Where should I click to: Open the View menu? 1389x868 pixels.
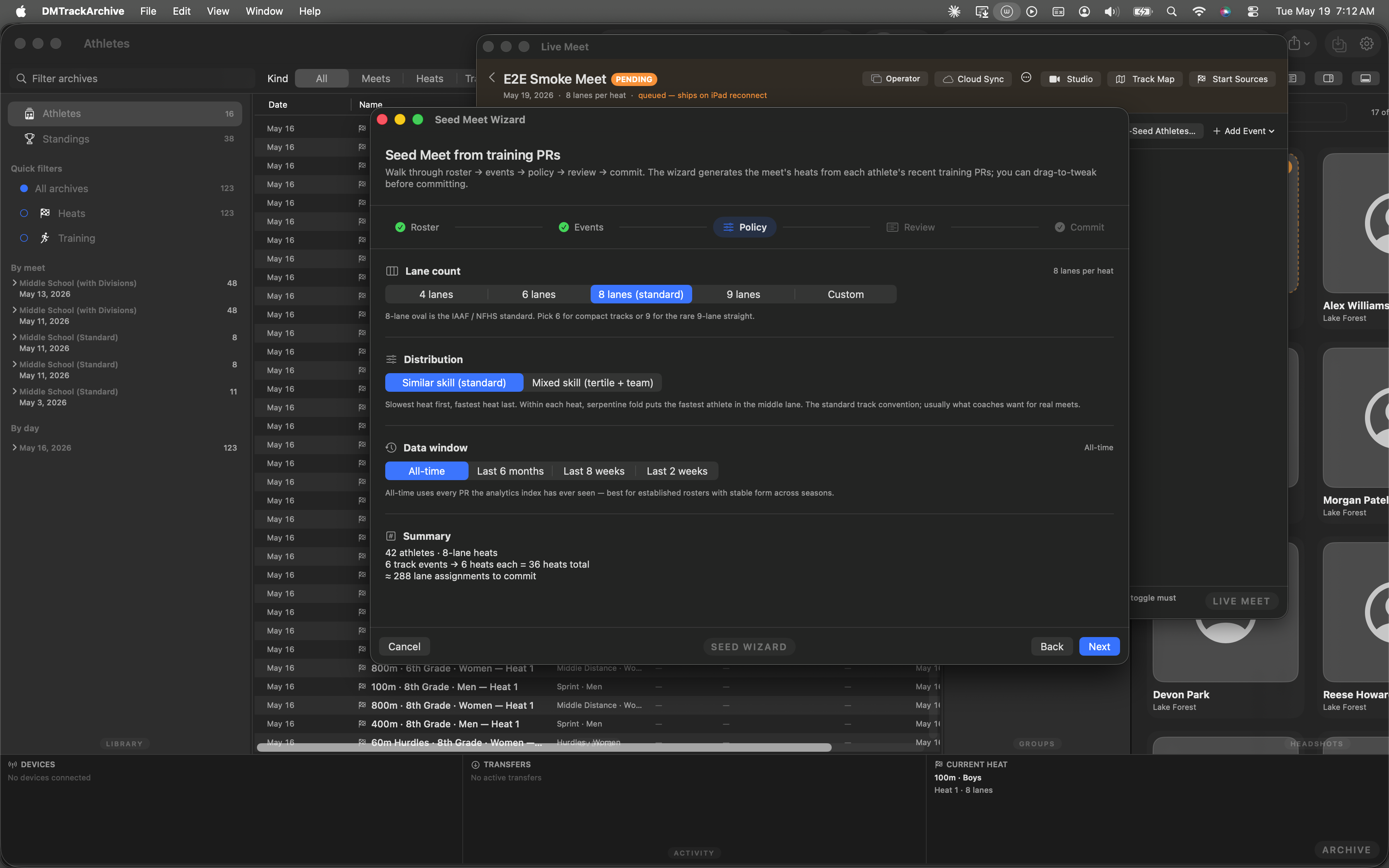[x=217, y=12]
